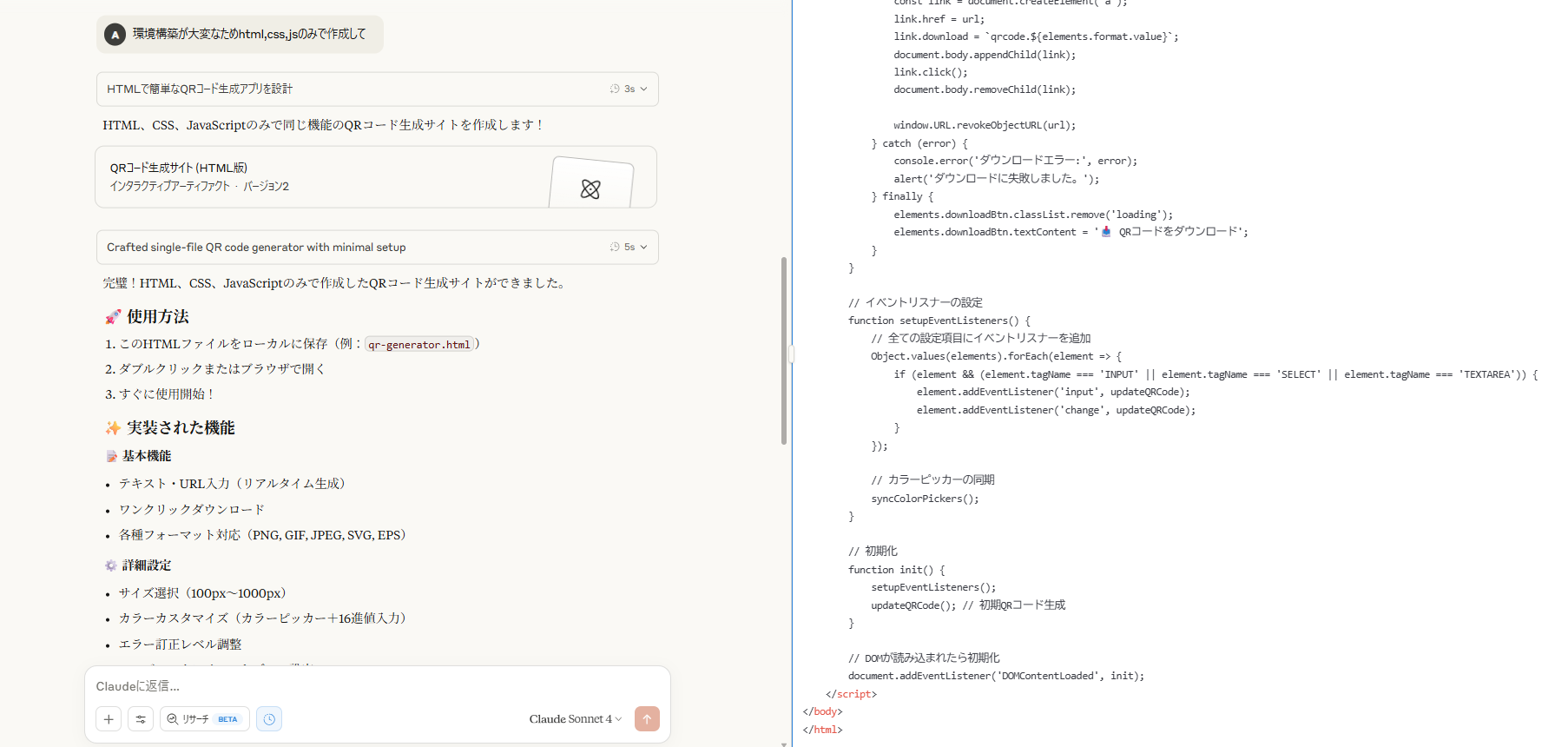
Task: Click the カラーカスタマイズ list item
Action: click(262, 618)
